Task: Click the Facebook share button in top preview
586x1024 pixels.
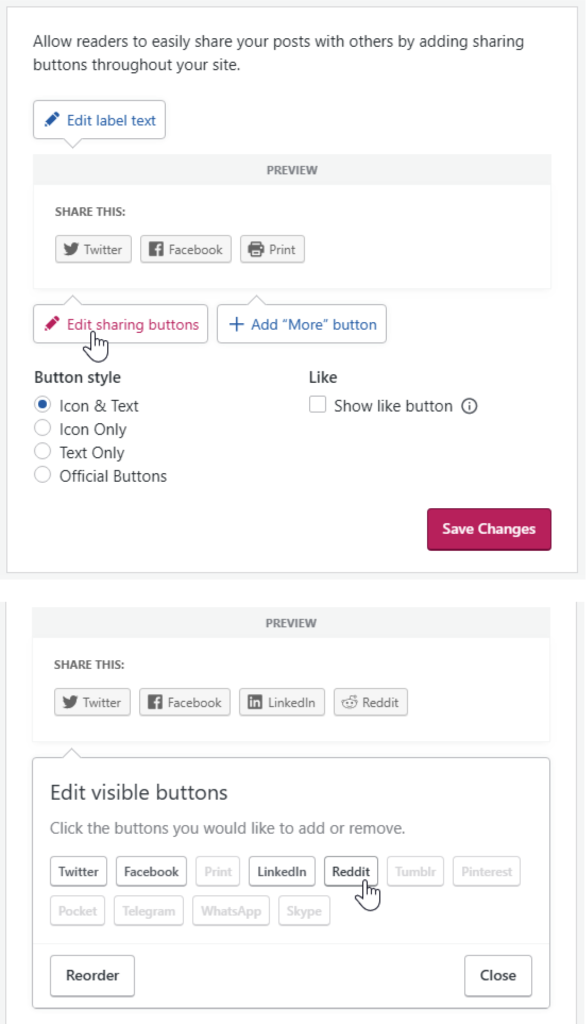Action: point(186,249)
